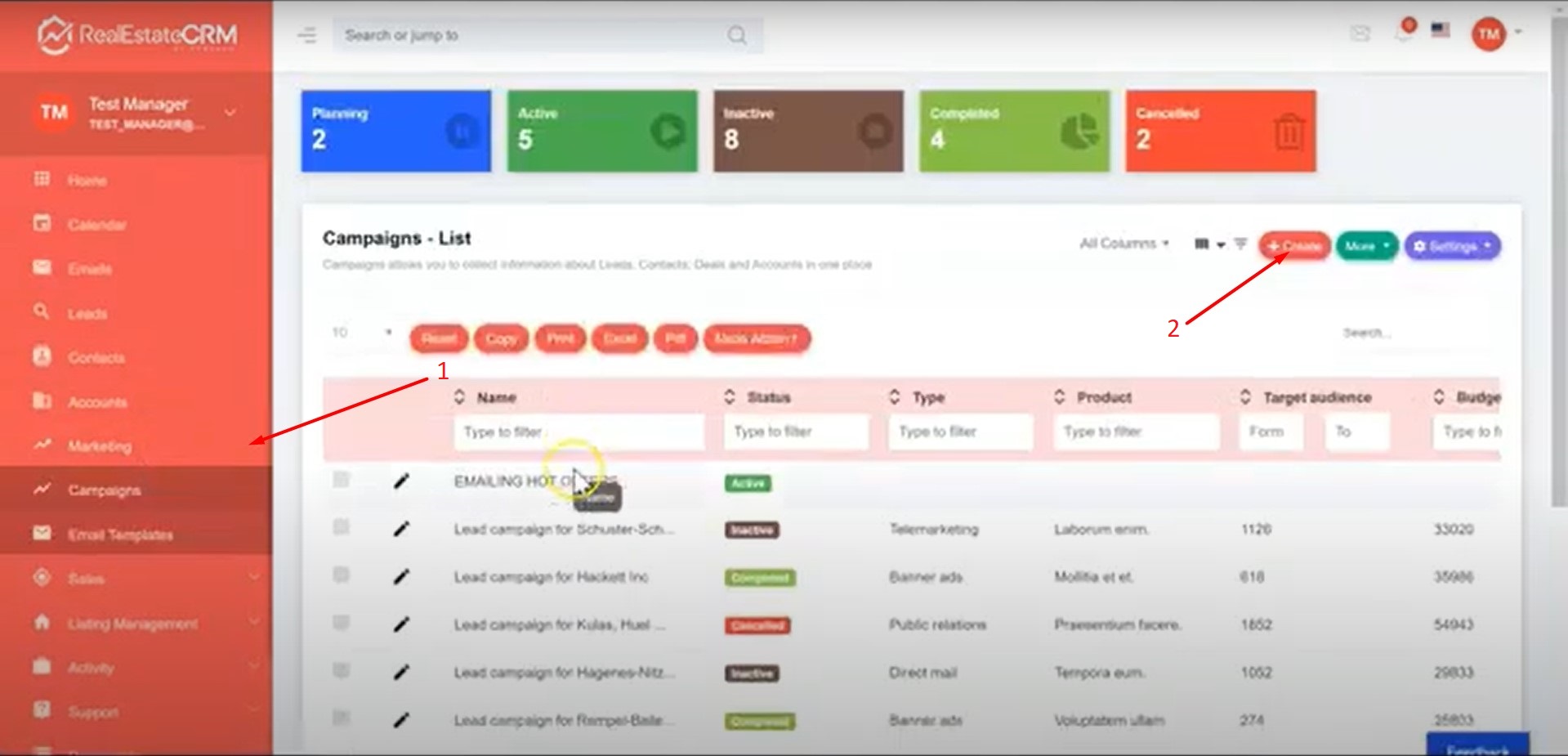Image resolution: width=1568 pixels, height=756 pixels.
Task: Click the Create campaign button
Action: tap(1294, 246)
